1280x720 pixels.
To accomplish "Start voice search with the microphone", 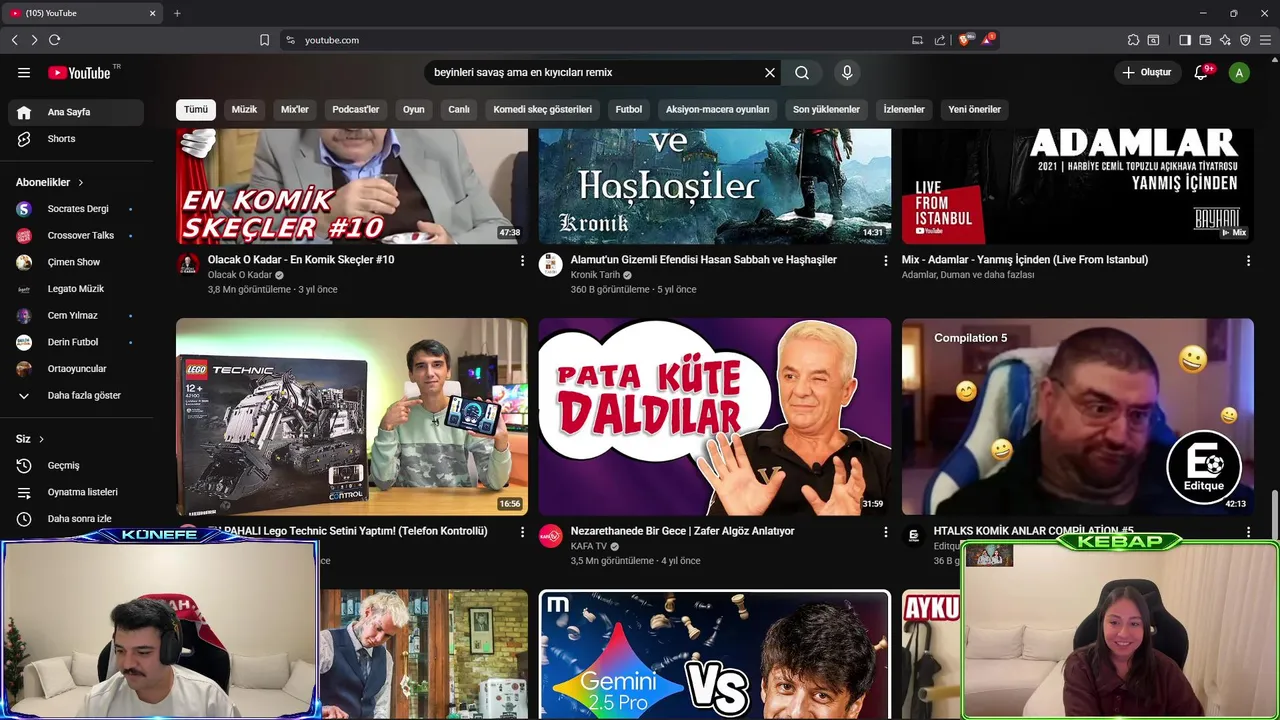I will [x=847, y=72].
